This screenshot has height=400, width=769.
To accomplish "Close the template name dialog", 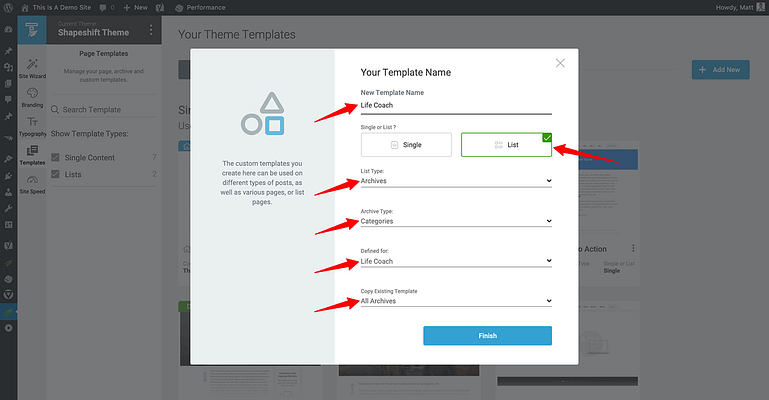I will (560, 63).
